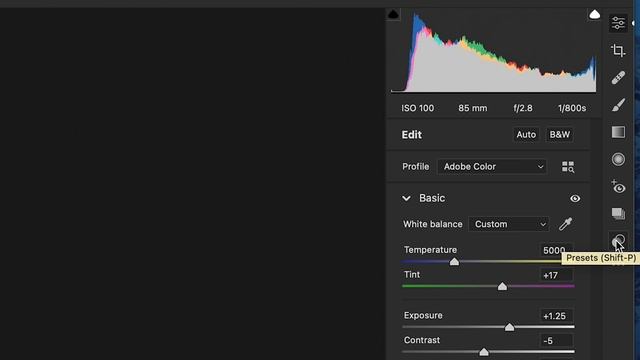Click the Temperature slider handle
The image size is (640, 360).
coord(454,262)
